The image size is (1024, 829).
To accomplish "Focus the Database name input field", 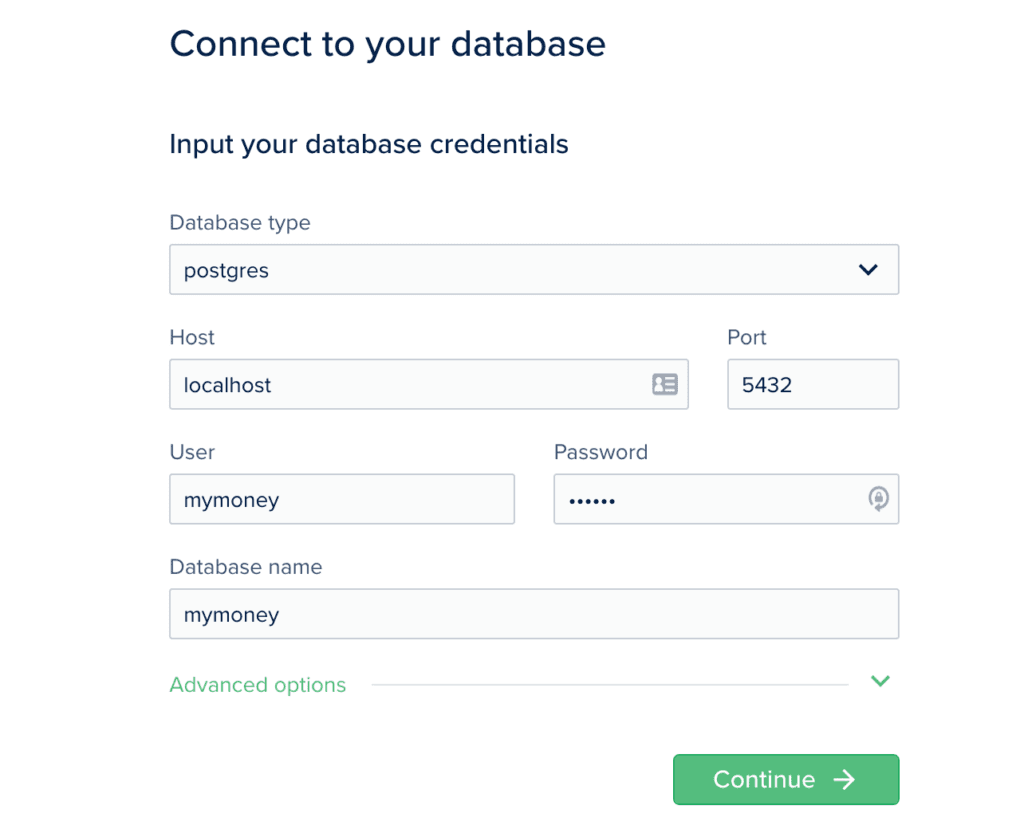I will click(x=534, y=614).
